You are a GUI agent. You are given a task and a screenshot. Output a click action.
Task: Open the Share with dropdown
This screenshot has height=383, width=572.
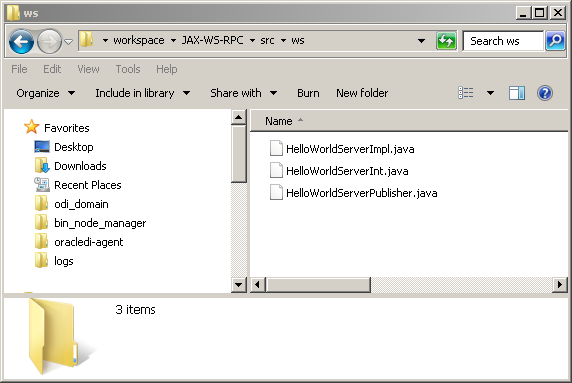[243, 93]
